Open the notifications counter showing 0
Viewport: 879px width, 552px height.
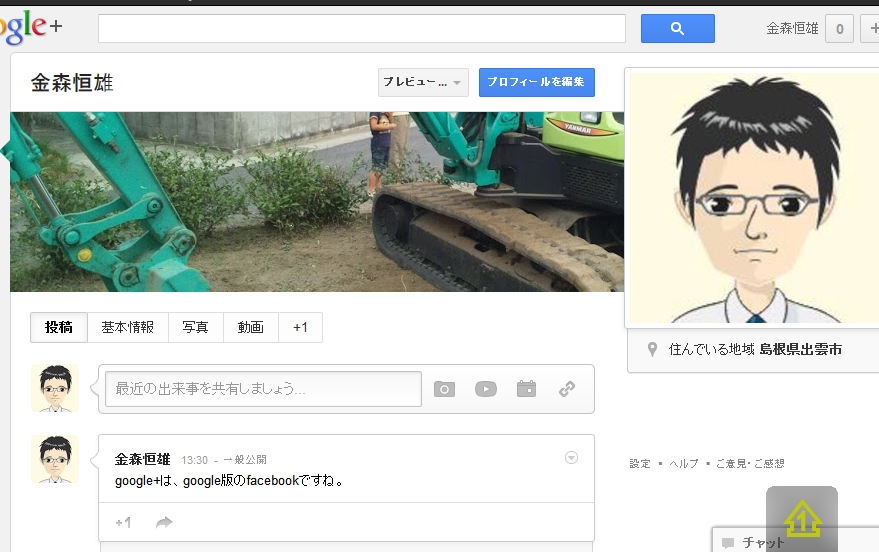[x=838, y=29]
